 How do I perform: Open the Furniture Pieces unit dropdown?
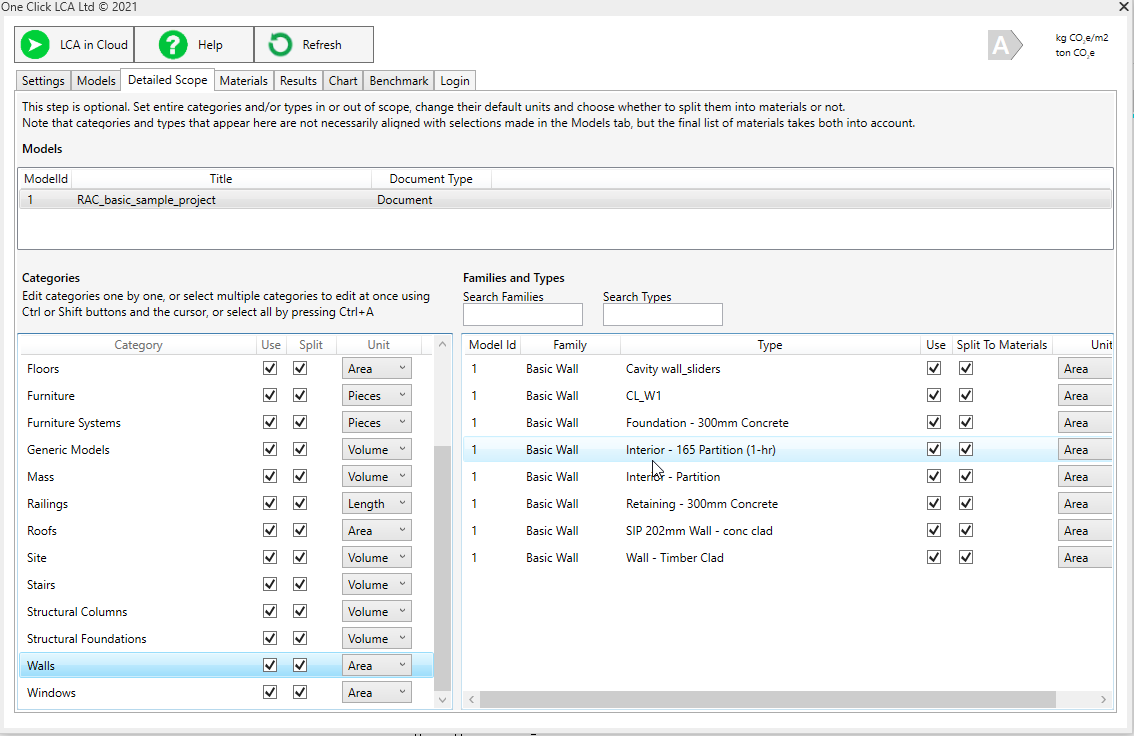pyautogui.click(x=377, y=396)
